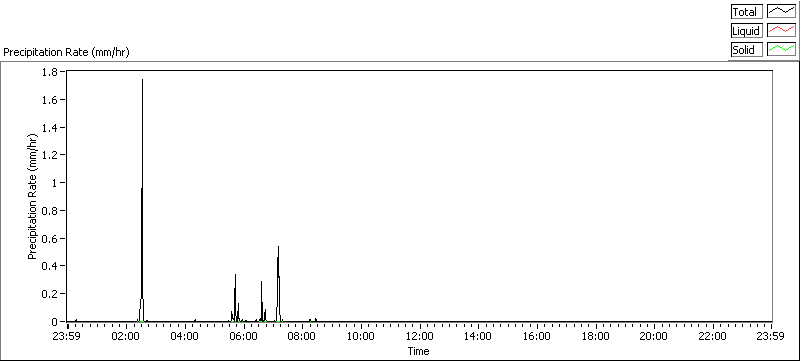Viewport: 800px width, 361px height.
Task: Click the Solid legend label
Action: tap(746, 49)
